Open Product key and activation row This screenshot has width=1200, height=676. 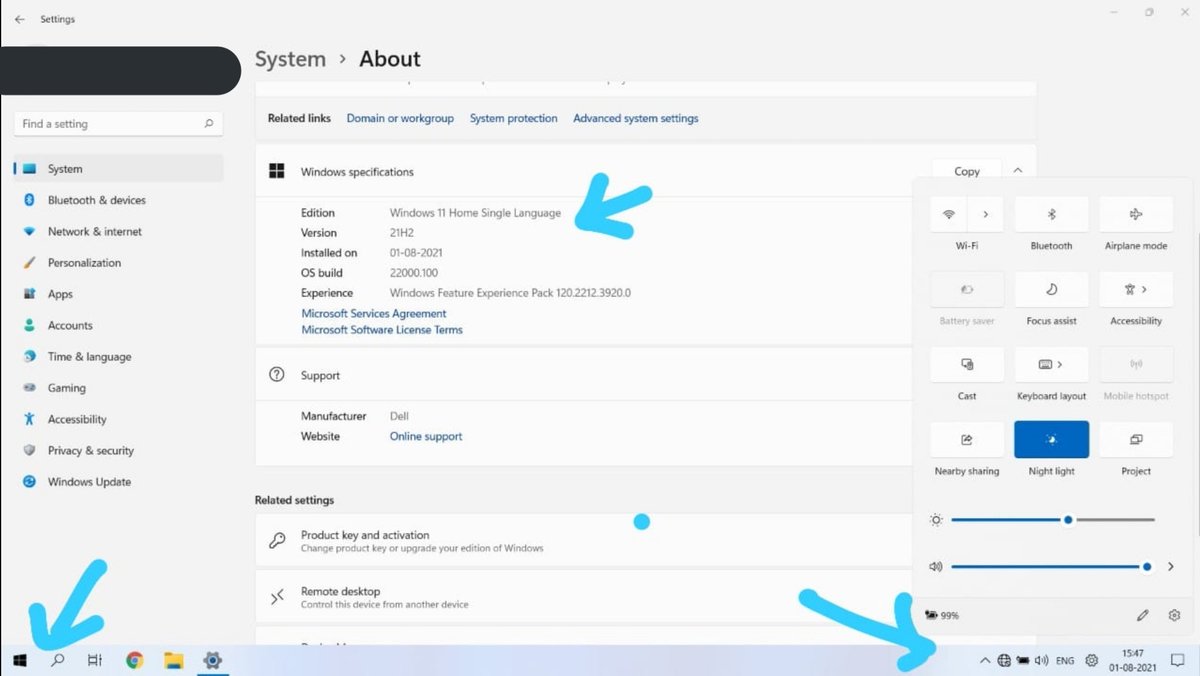584,541
